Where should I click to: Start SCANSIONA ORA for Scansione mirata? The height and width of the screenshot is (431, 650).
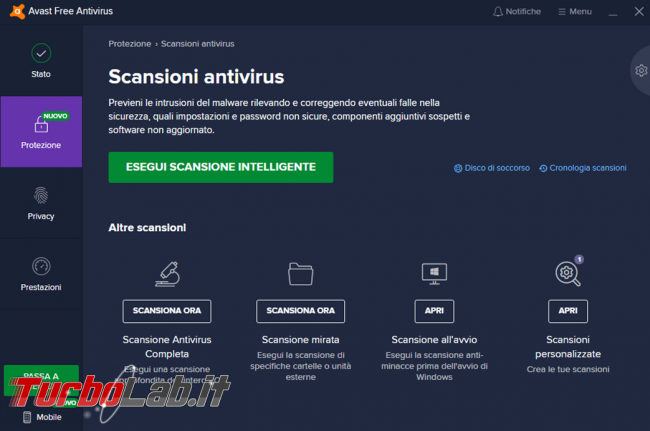(x=300, y=311)
